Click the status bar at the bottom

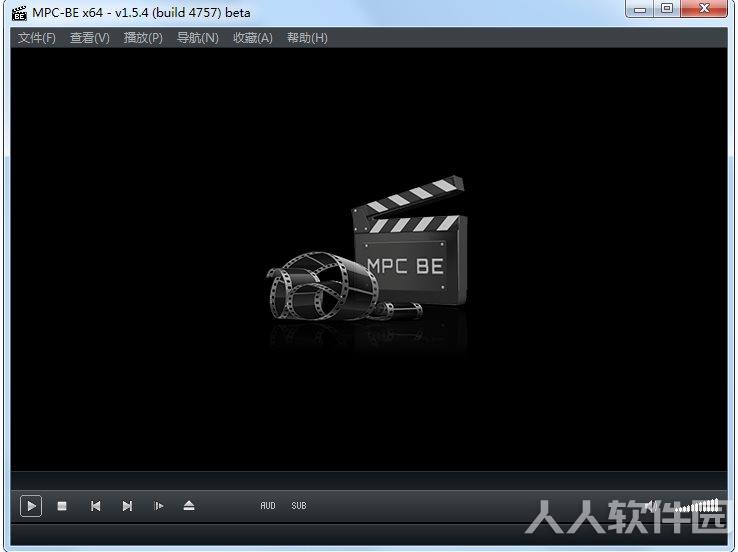[x=369, y=535]
